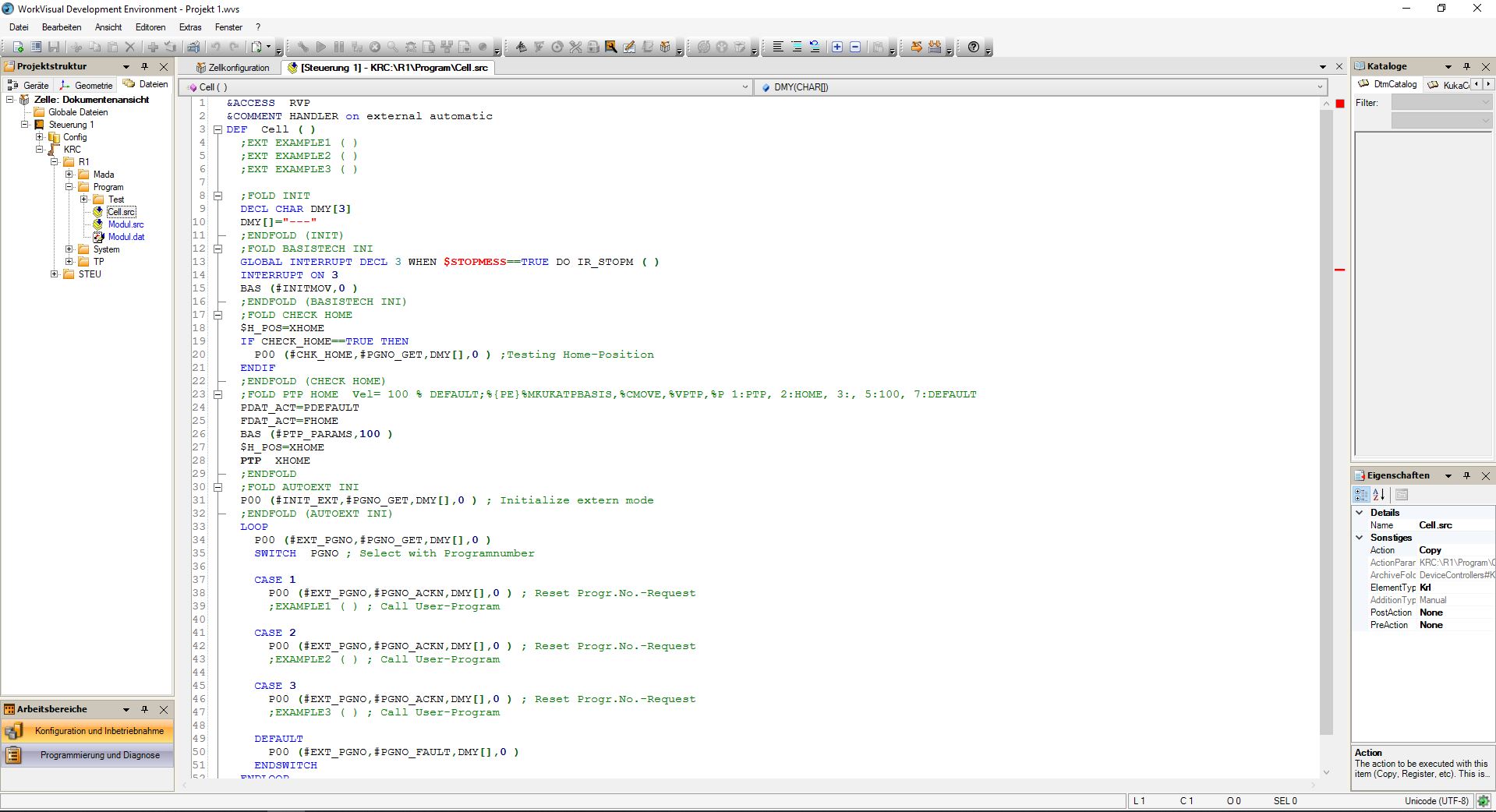Viewport: 1496px width, 812px height.
Task: Expand the Mada folder in tree
Action: [69, 175]
